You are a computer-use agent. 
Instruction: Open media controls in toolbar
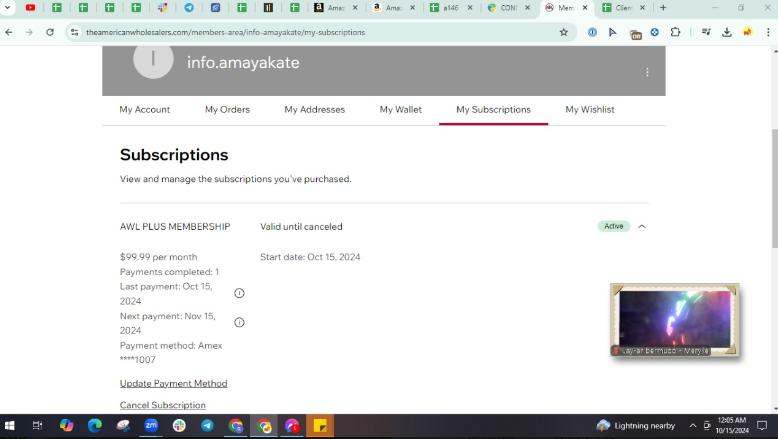pyautogui.click(x=706, y=32)
